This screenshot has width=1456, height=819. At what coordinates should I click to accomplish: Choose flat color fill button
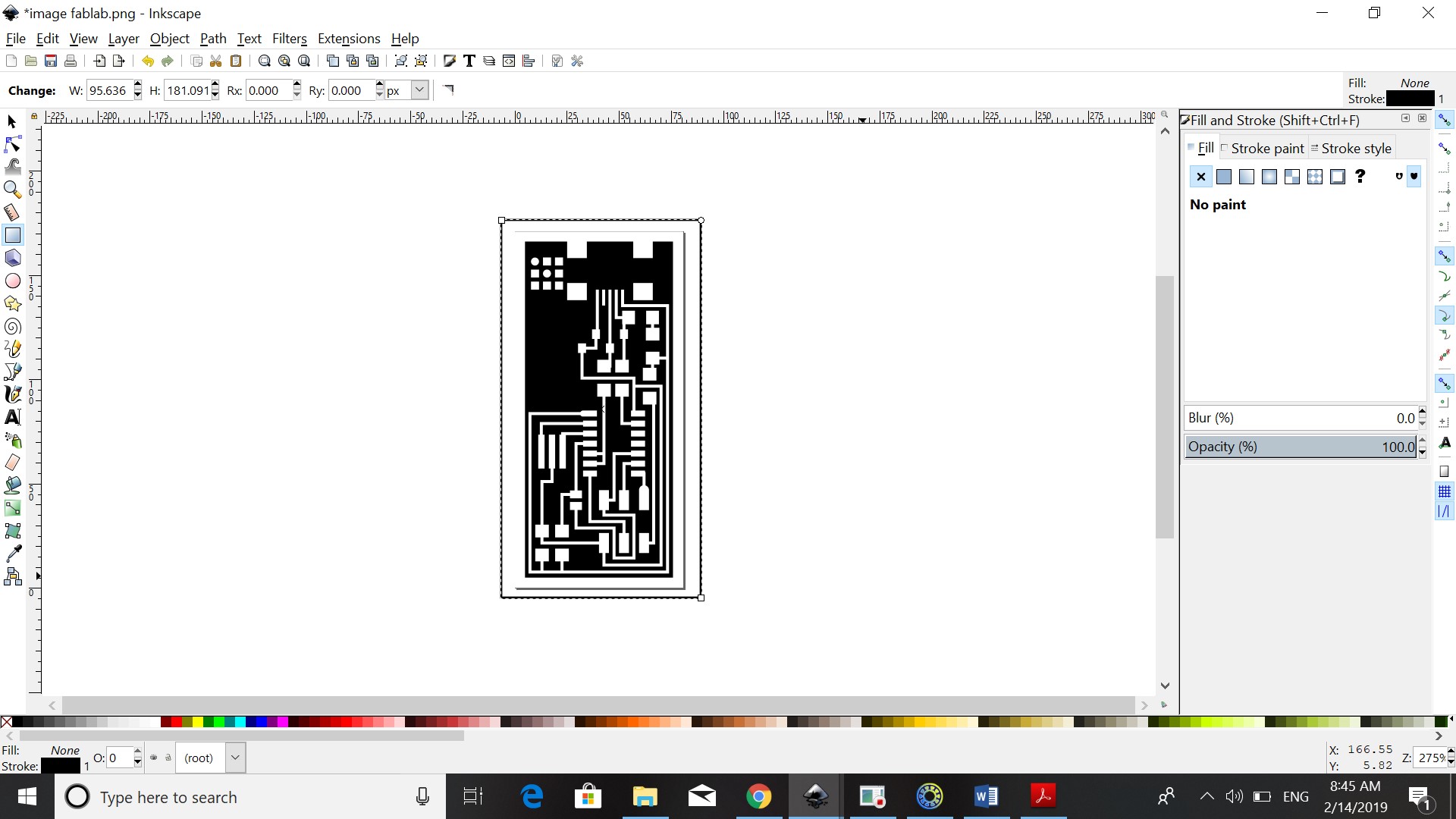pos(1224,177)
